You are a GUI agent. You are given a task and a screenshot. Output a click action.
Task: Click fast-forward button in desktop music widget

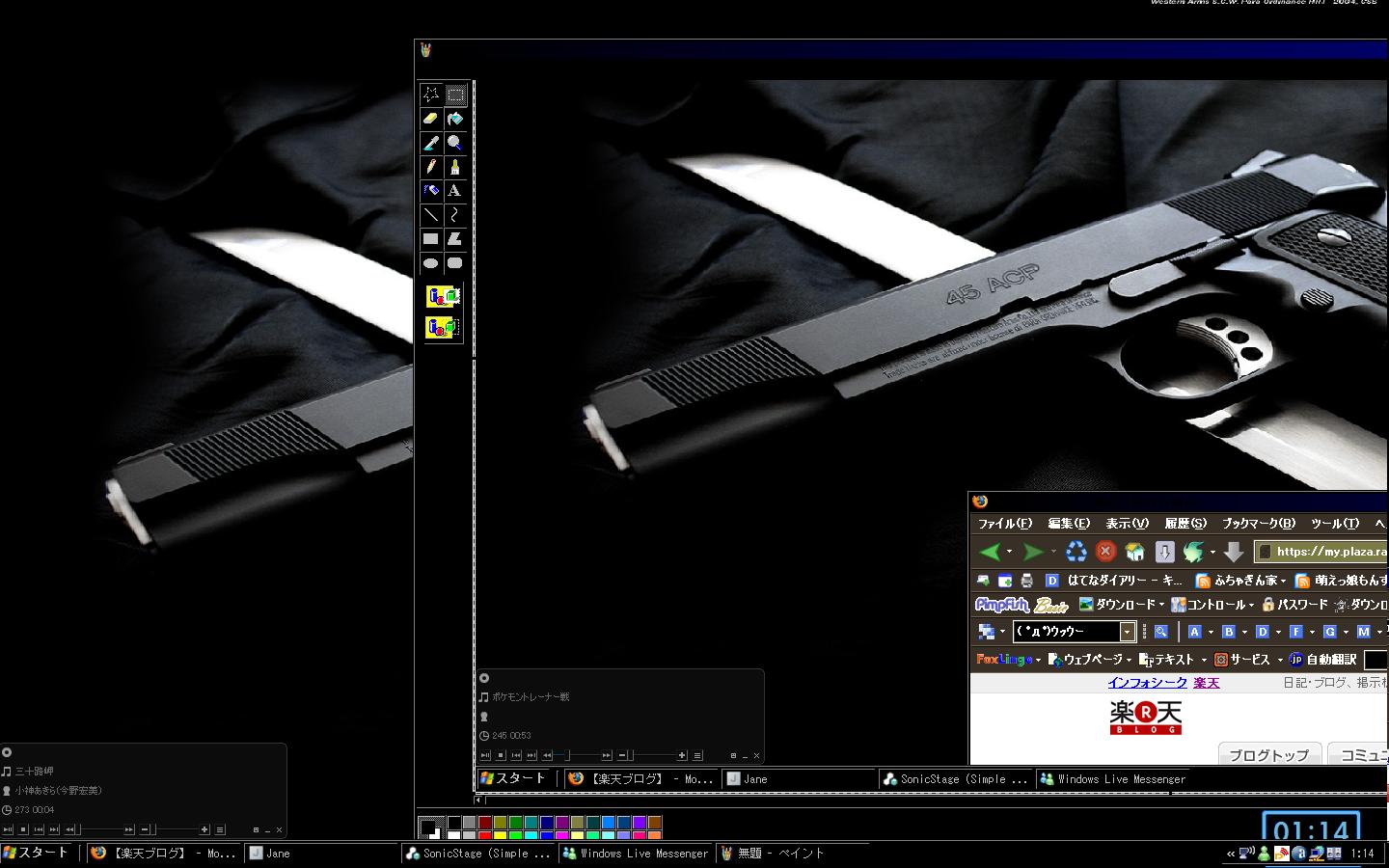(x=128, y=829)
